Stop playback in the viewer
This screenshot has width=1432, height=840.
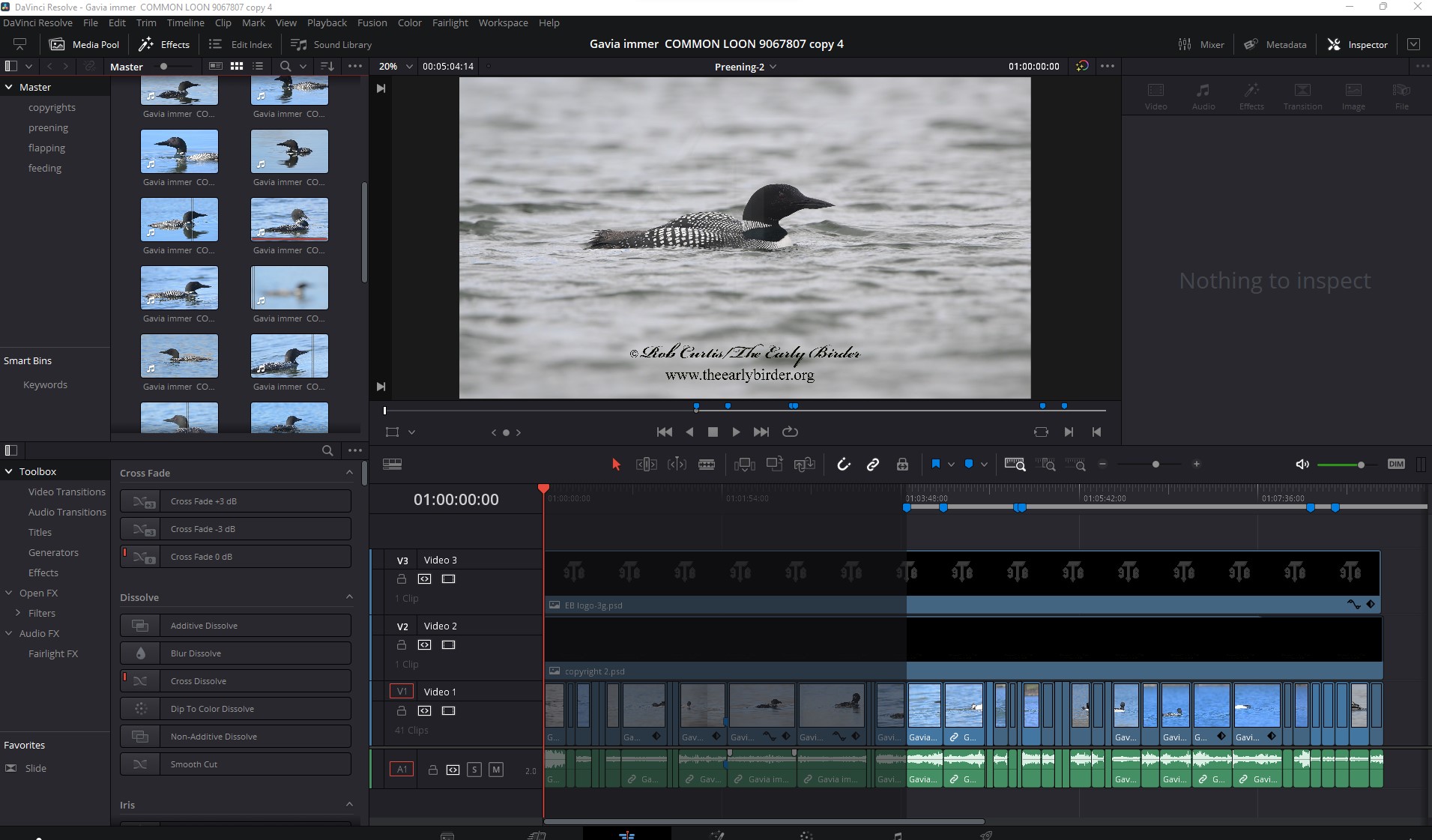coord(713,432)
